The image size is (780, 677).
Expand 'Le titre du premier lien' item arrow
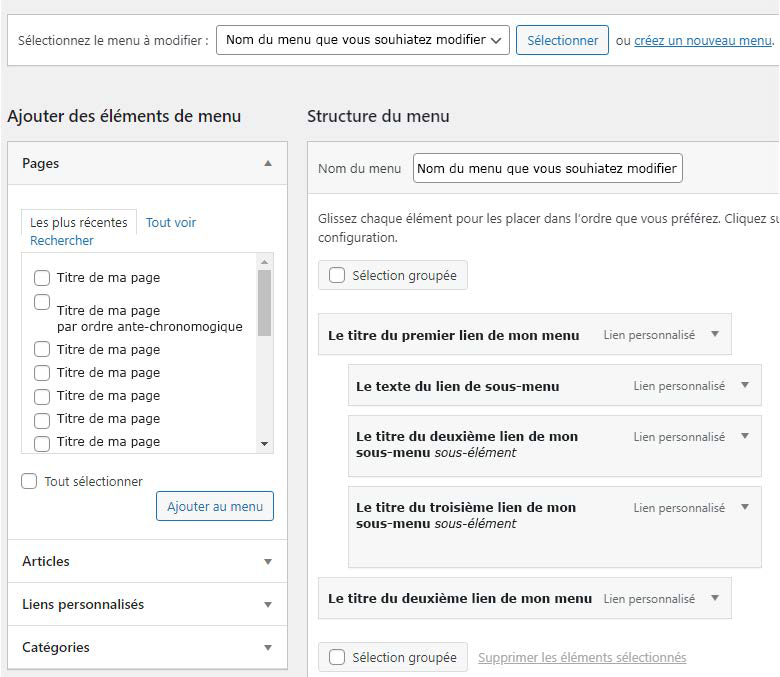tap(714, 335)
